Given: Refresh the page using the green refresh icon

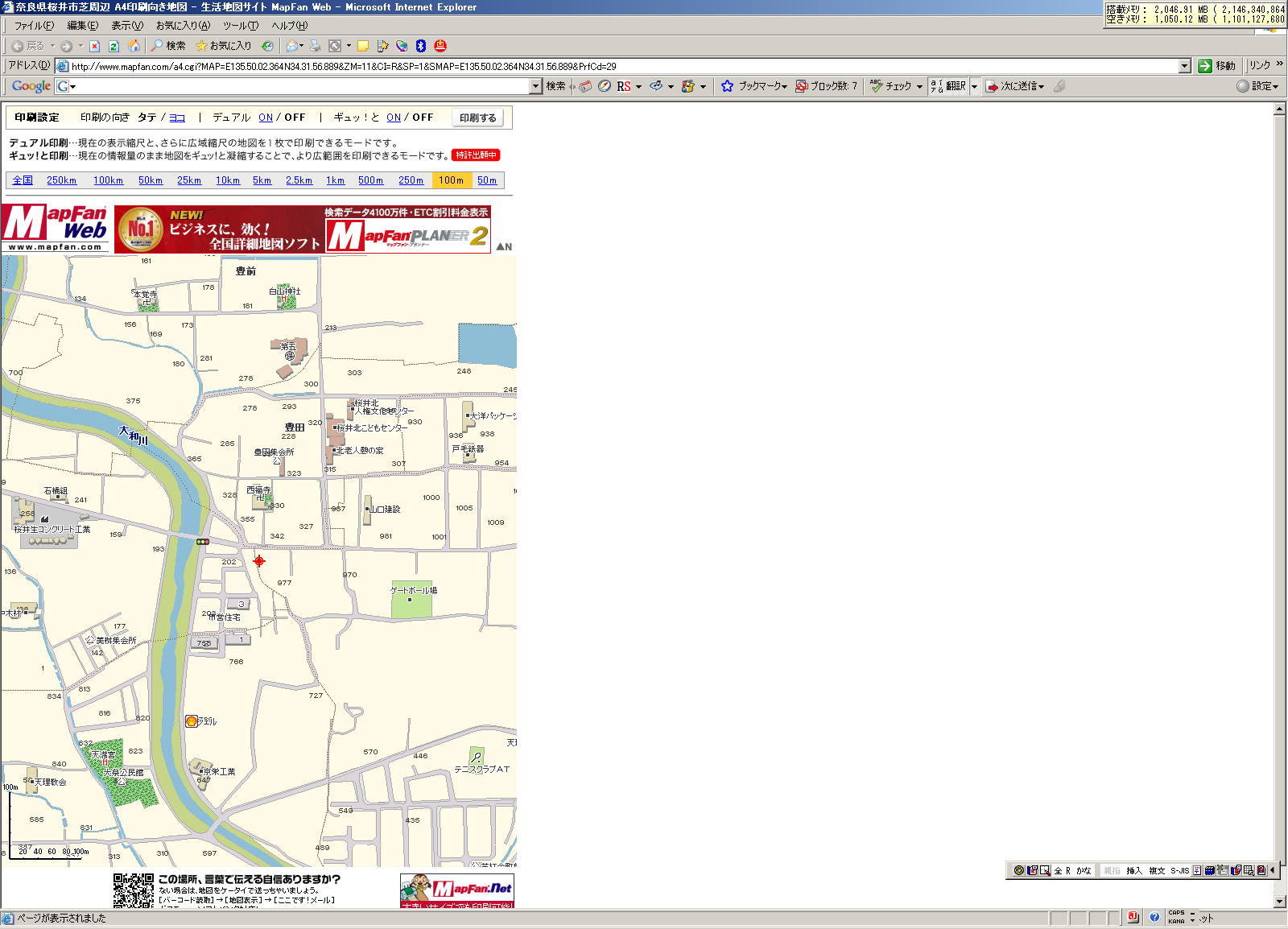Looking at the screenshot, I should point(114,46).
